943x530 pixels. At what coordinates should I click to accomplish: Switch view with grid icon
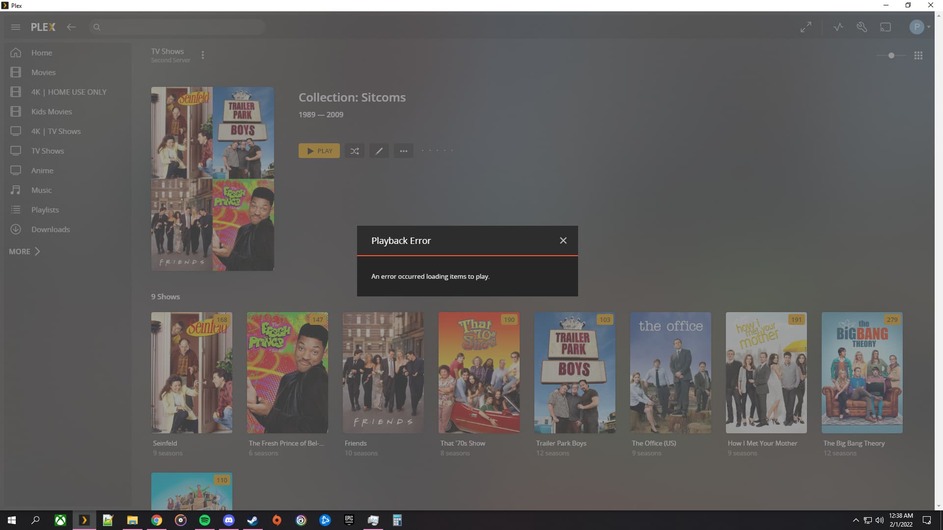[x=918, y=55]
